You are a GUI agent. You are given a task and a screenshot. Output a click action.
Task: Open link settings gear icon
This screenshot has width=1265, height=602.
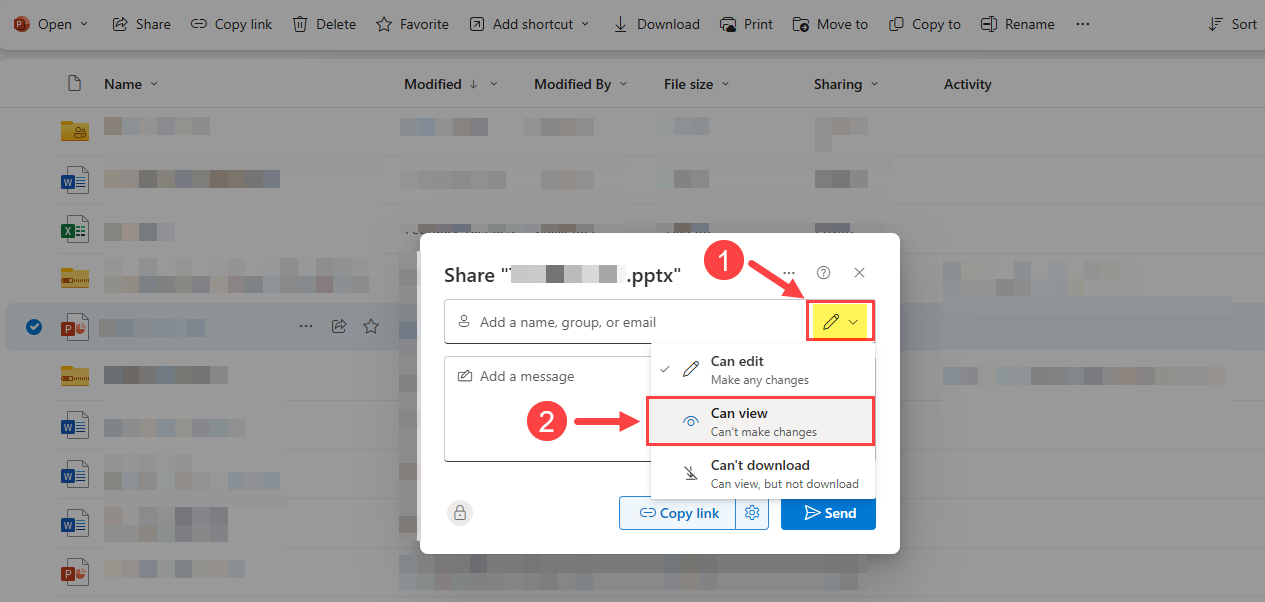tap(753, 513)
